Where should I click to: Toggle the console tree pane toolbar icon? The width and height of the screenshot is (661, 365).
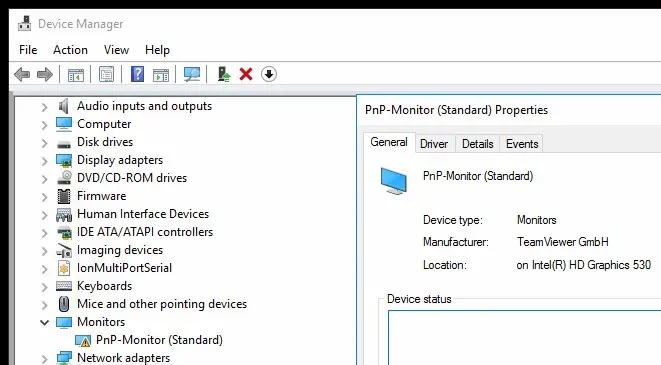coord(76,75)
